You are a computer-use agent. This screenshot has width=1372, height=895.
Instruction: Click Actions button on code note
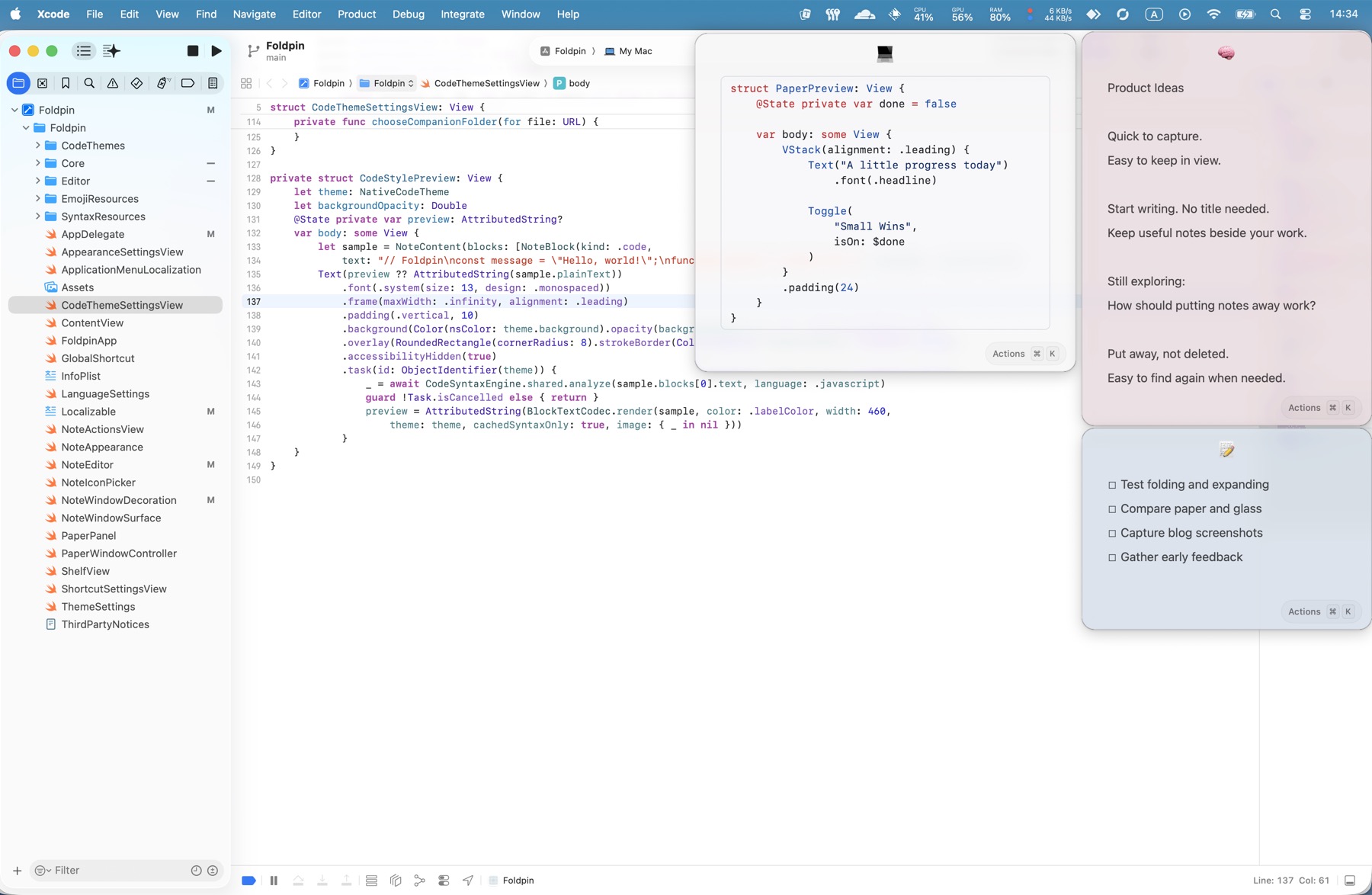(1024, 354)
